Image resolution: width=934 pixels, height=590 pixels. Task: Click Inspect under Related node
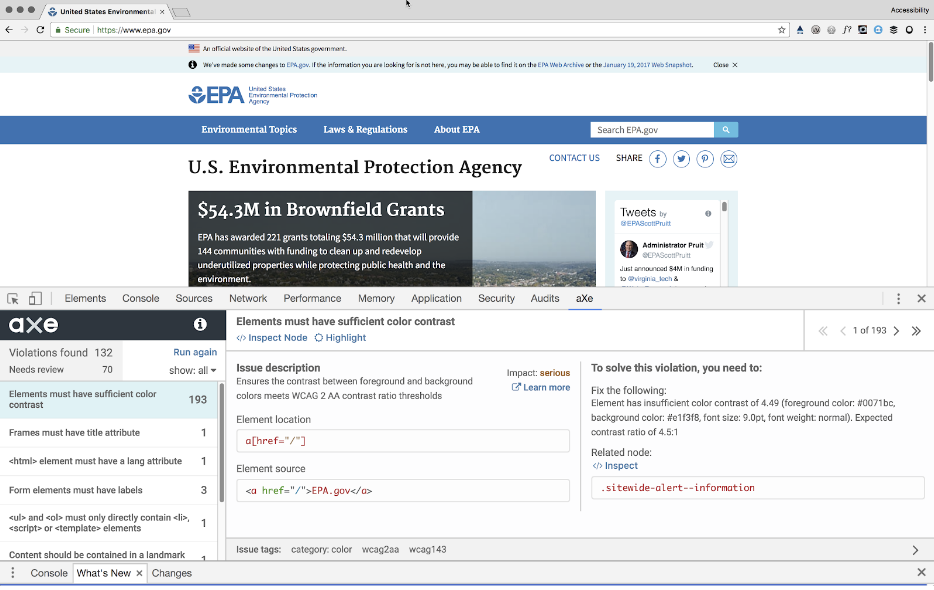615,466
